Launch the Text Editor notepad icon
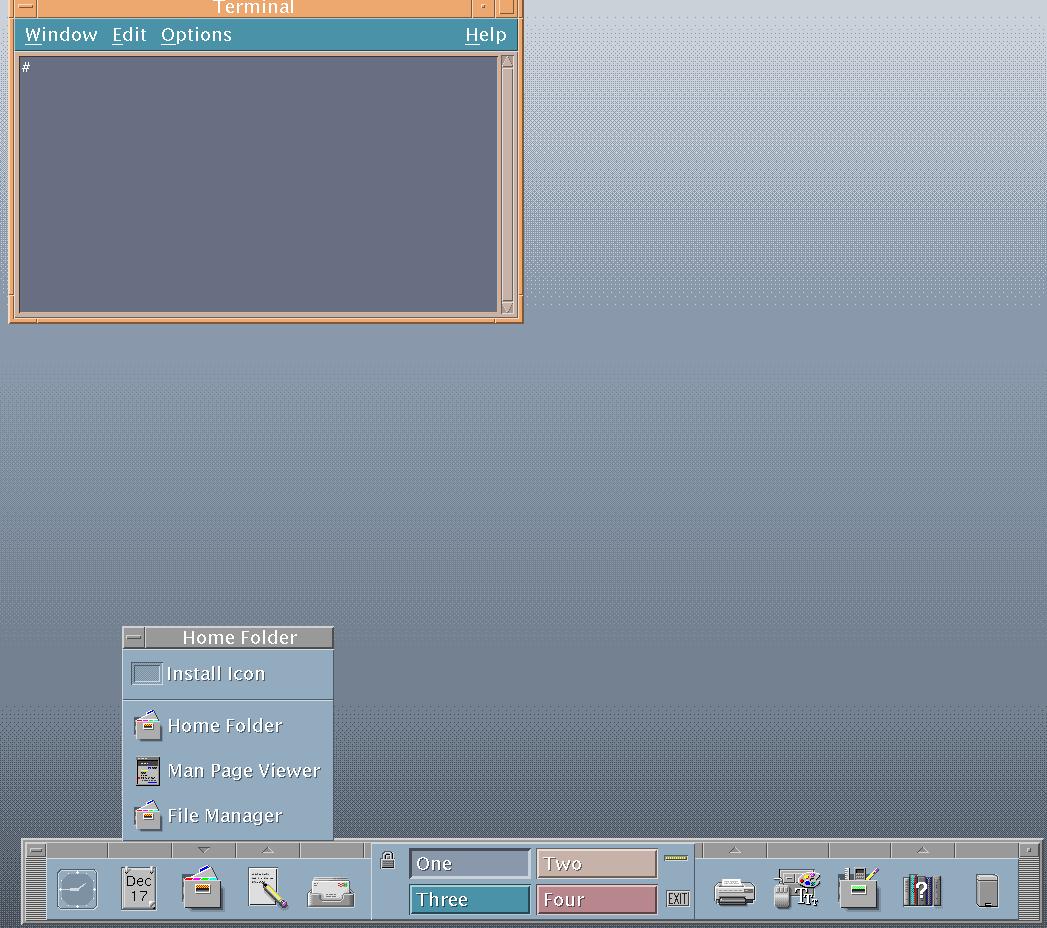The image size is (1047, 928). (x=267, y=888)
